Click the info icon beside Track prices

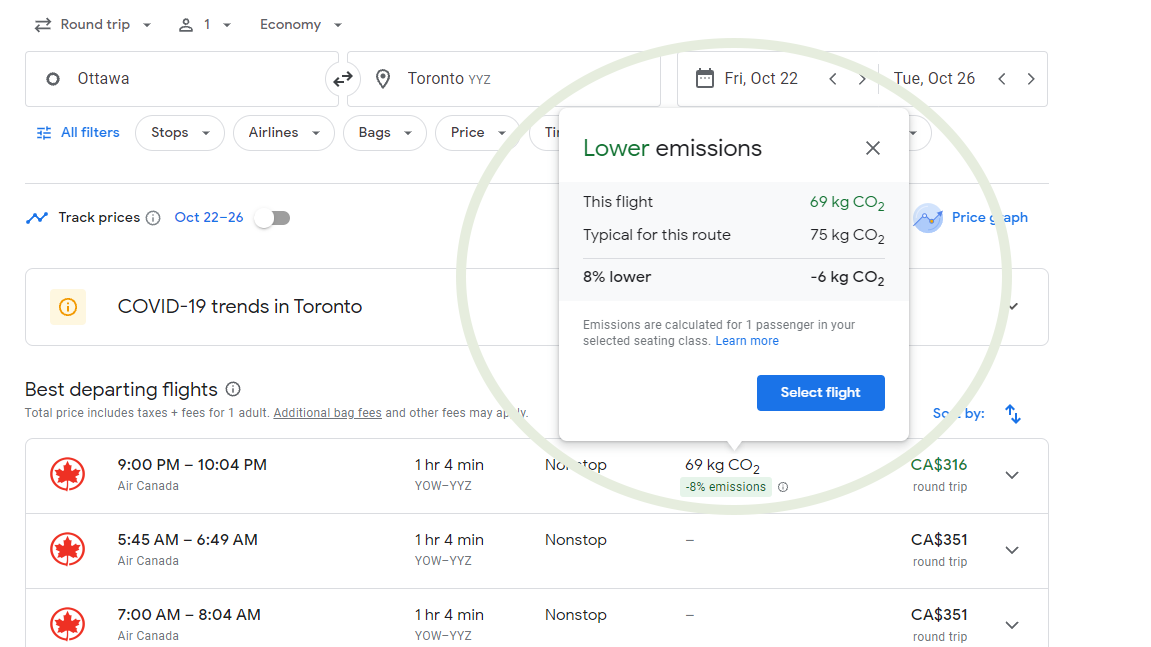[153, 218]
